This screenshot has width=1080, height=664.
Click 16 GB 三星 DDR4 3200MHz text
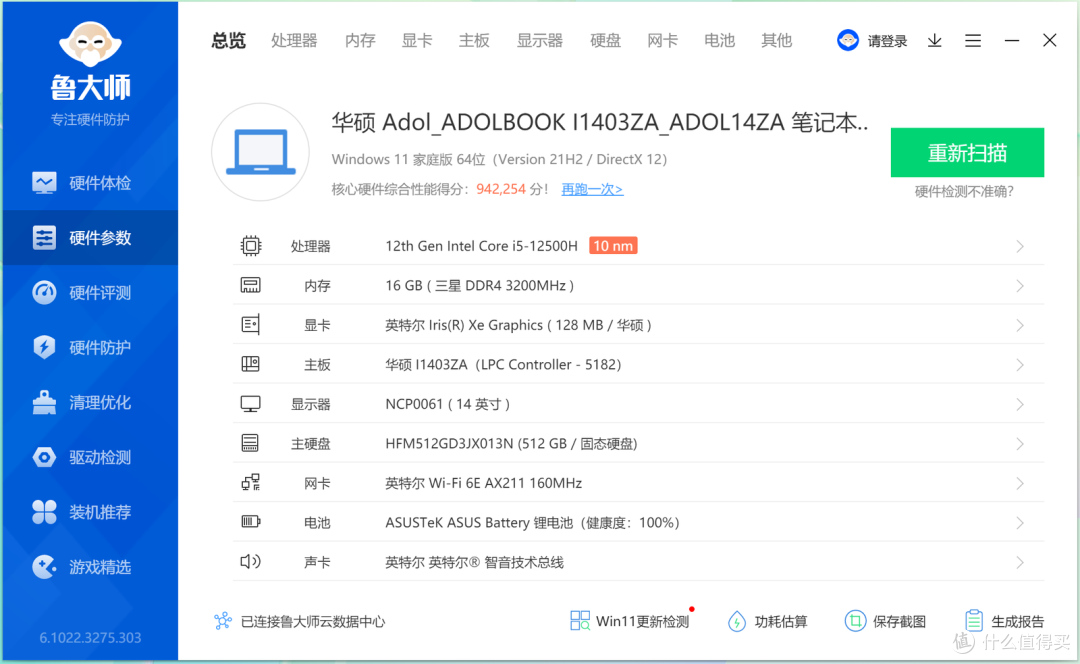pyautogui.click(x=479, y=285)
